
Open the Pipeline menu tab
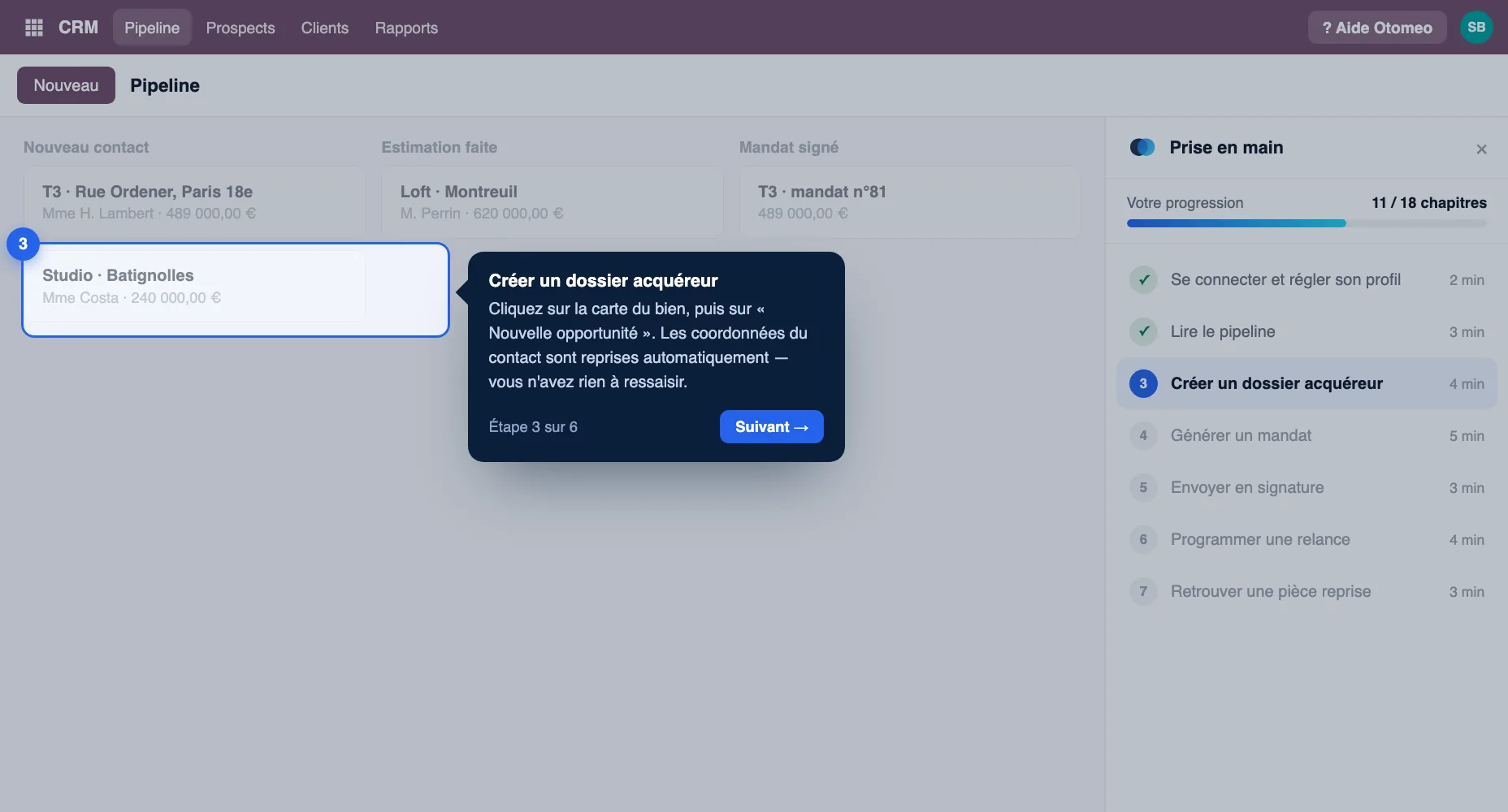click(152, 28)
